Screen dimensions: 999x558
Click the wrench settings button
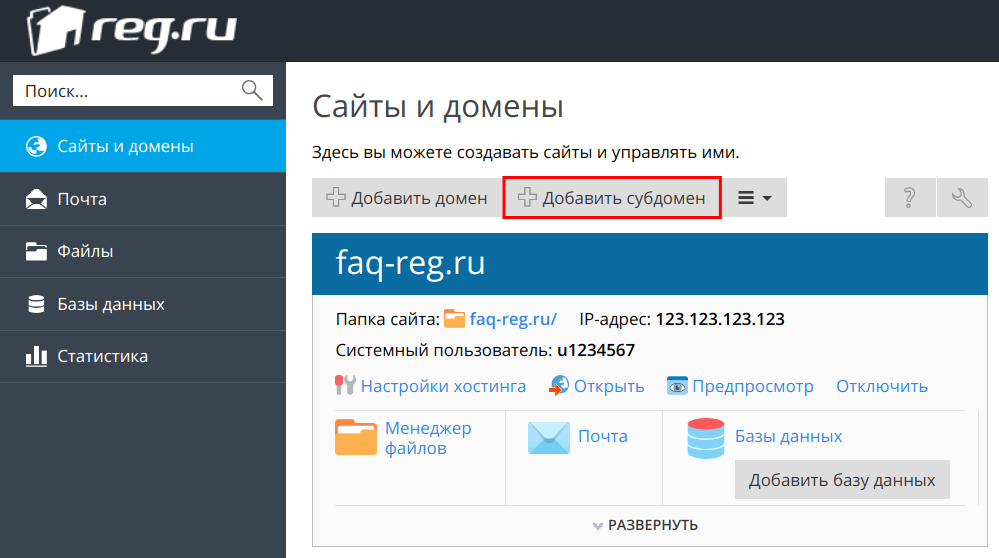[x=962, y=197]
